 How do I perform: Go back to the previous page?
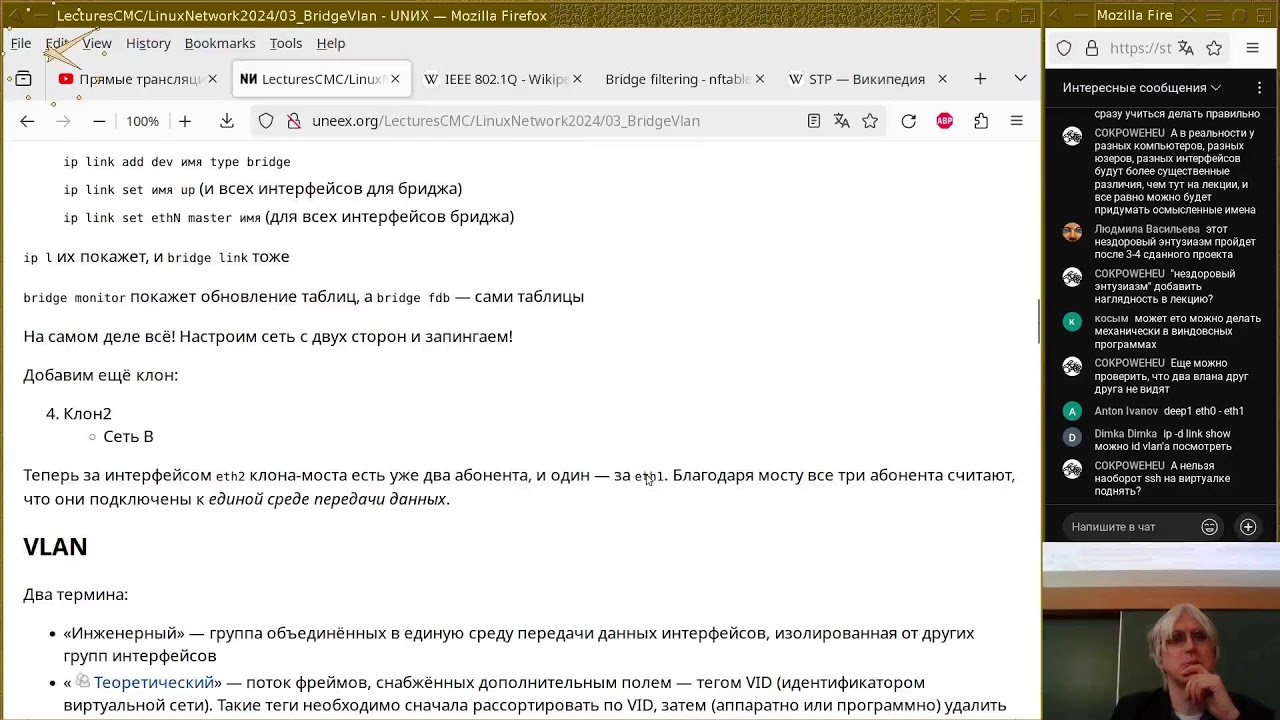[27, 121]
